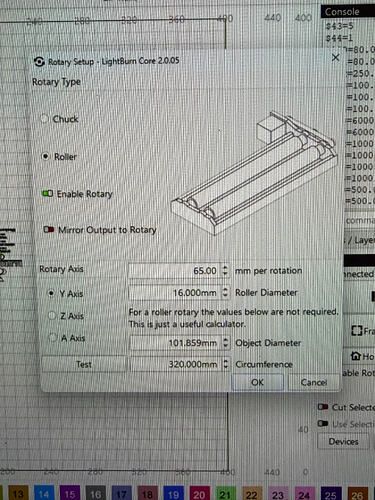Close the Rotary Setup dialog
Viewport: 375px width, 500px height.
[335, 58]
